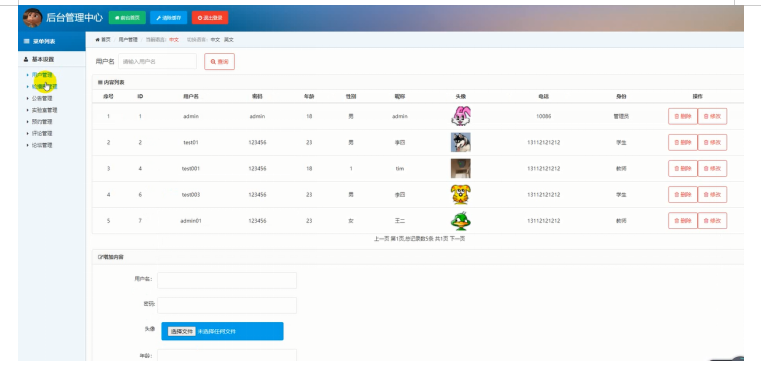Delete the test01 user row
The image size is (761, 372).
coord(682,142)
